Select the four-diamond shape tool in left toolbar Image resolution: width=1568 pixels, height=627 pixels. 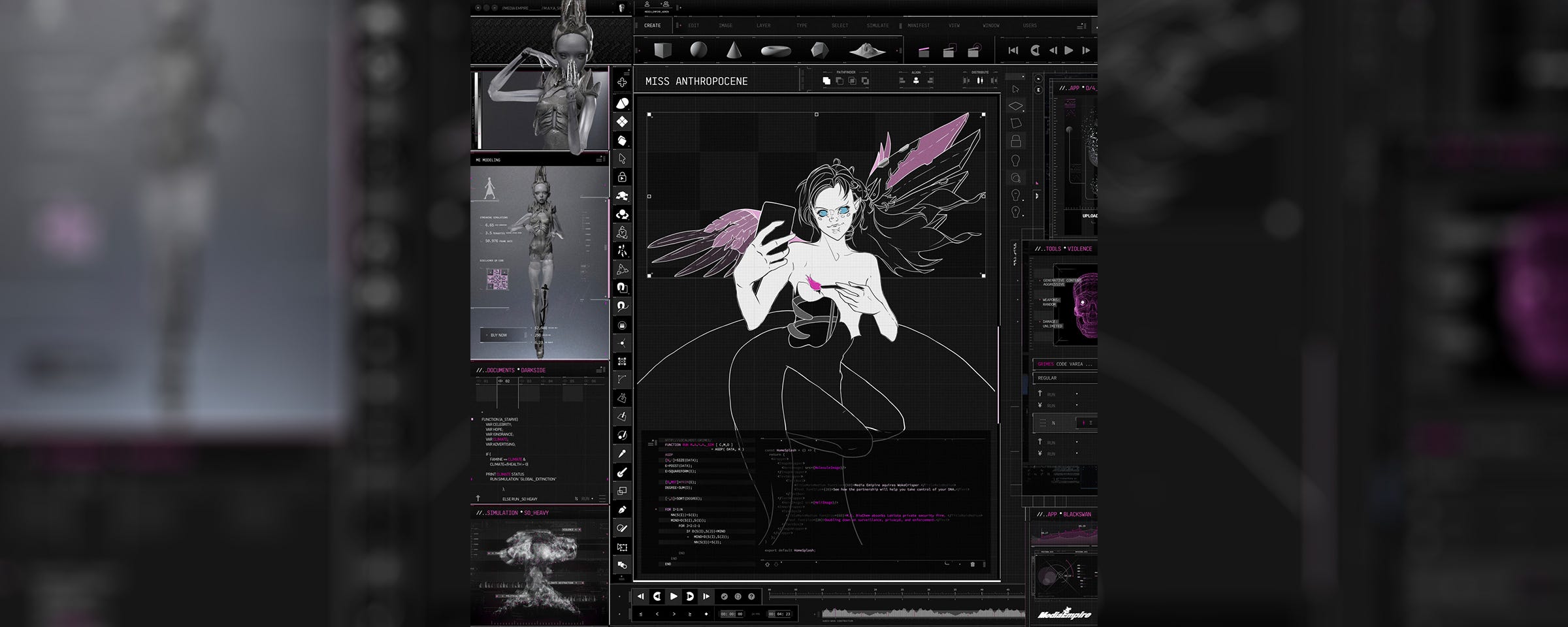point(622,121)
